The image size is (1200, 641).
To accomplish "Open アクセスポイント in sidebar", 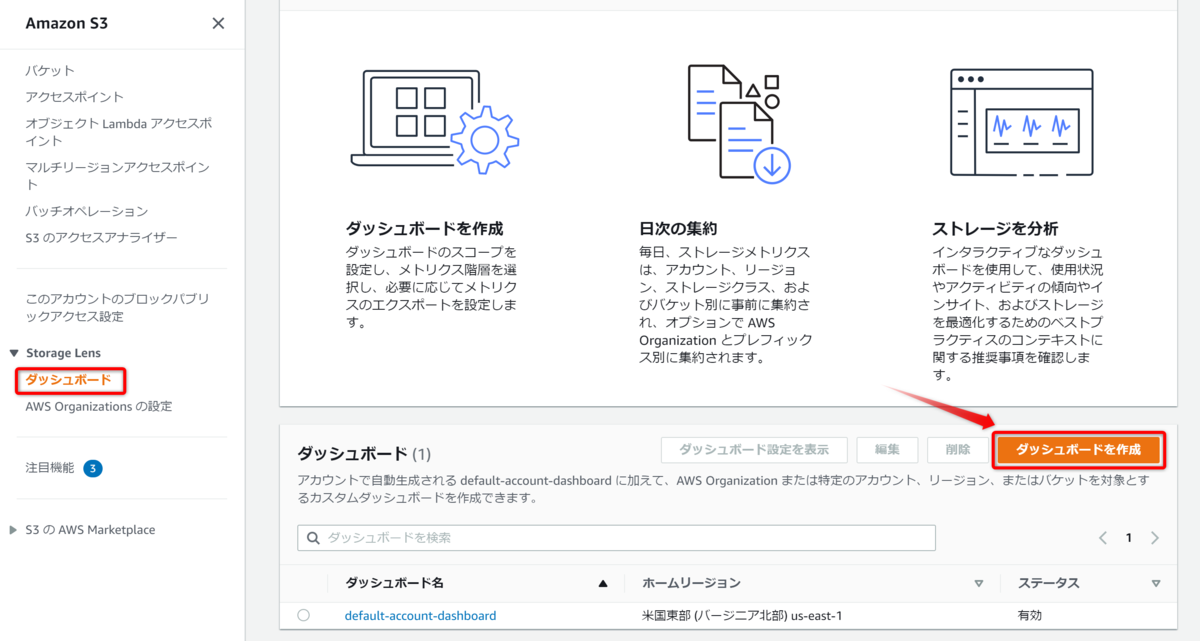I will (x=75, y=97).
